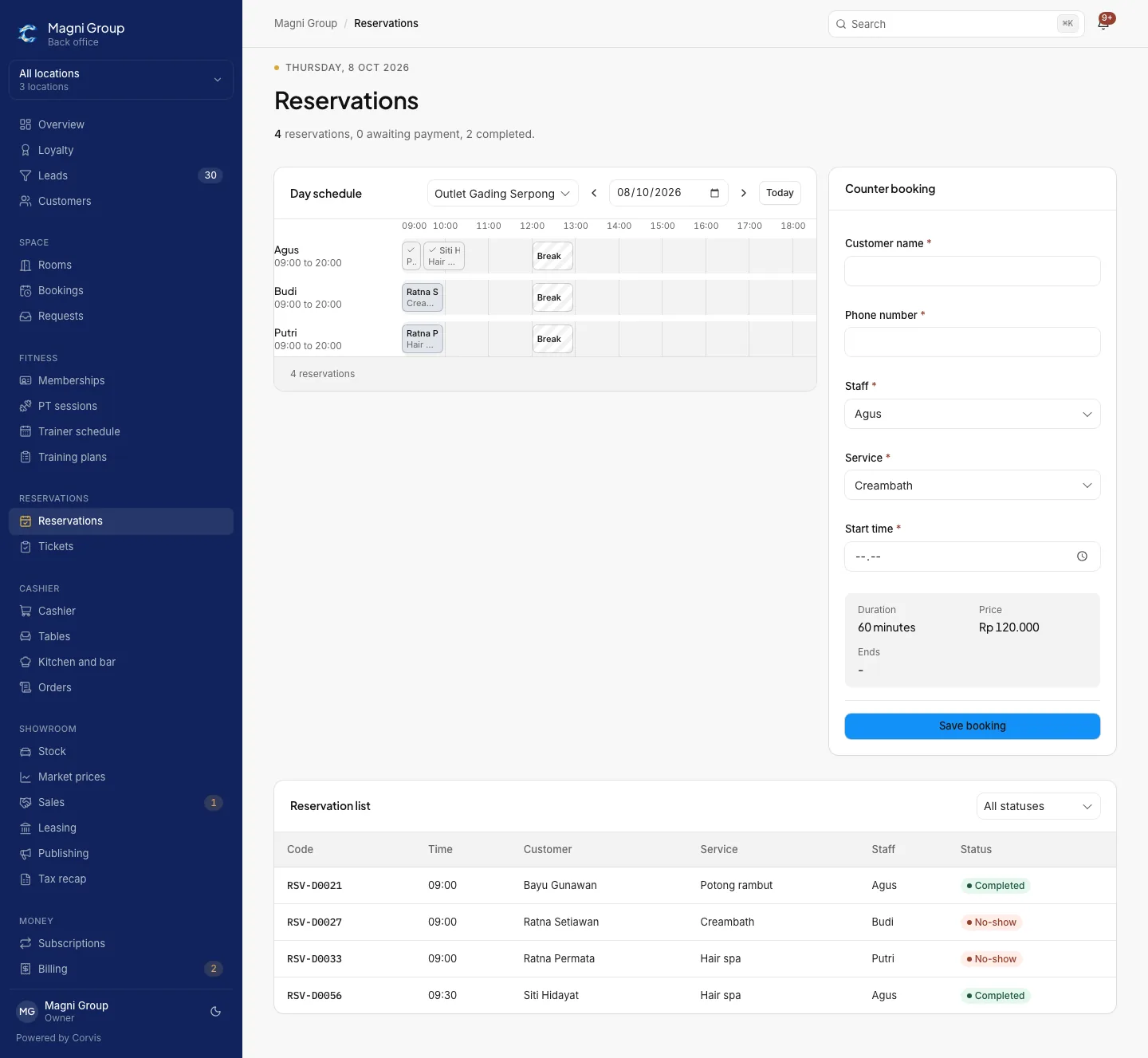Screen dimensions: 1148x1058
Task: Go to previous day in schedule
Action: pos(594,193)
